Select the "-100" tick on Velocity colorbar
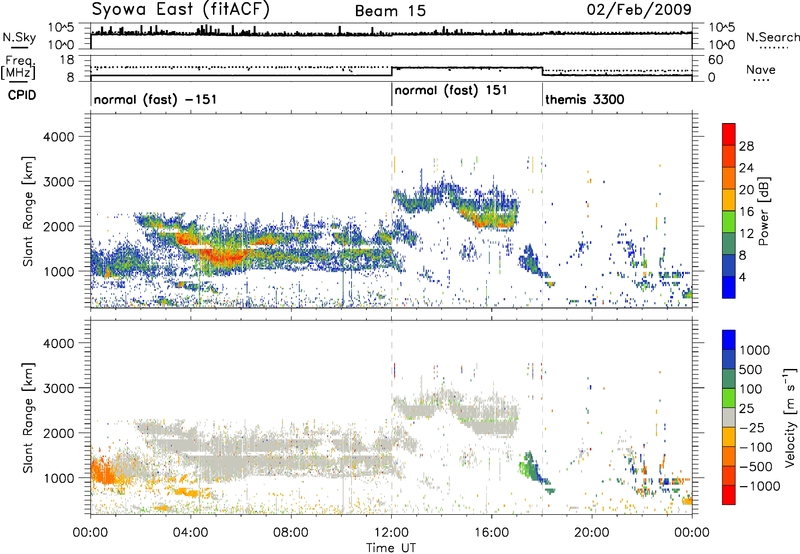The image size is (800, 554). [x=756, y=447]
